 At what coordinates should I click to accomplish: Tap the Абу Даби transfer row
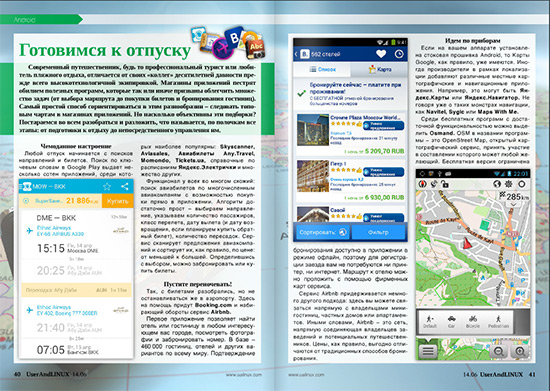pyautogui.click(x=76, y=290)
